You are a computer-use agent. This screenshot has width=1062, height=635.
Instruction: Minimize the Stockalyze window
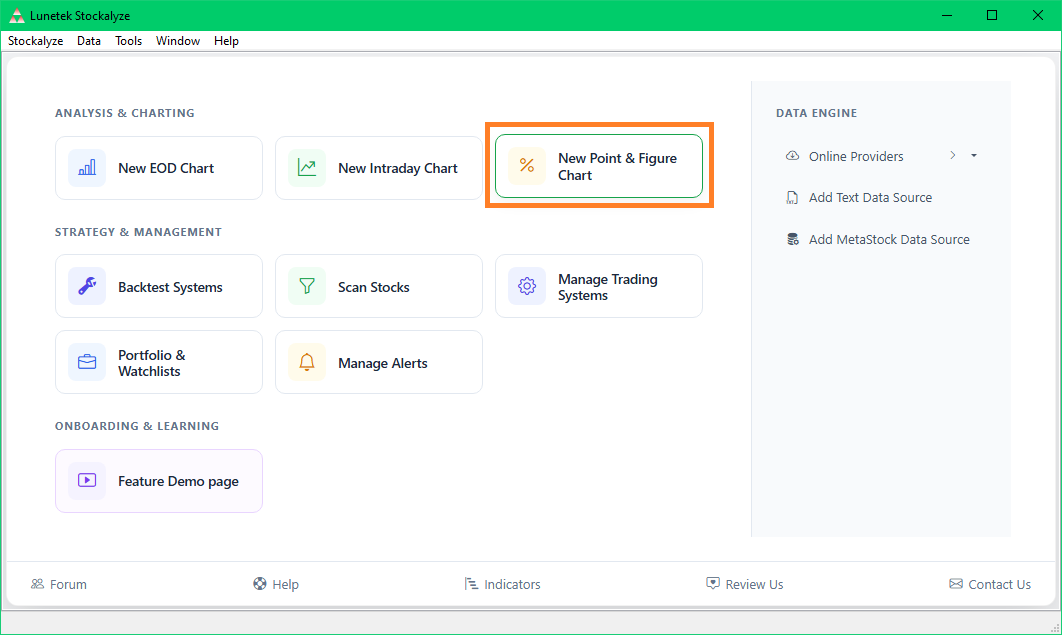[948, 15]
